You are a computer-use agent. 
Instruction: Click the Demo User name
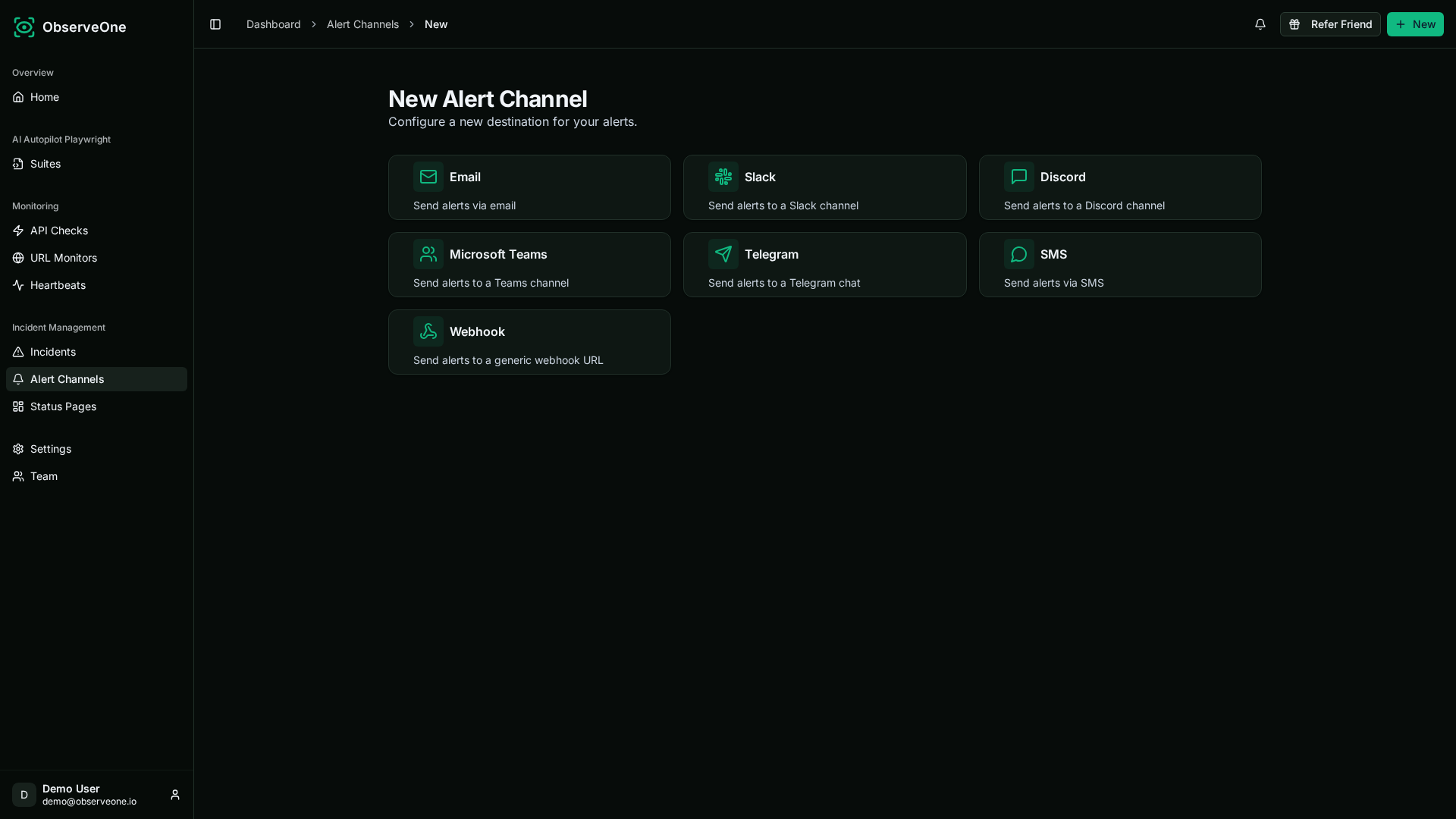(x=71, y=789)
